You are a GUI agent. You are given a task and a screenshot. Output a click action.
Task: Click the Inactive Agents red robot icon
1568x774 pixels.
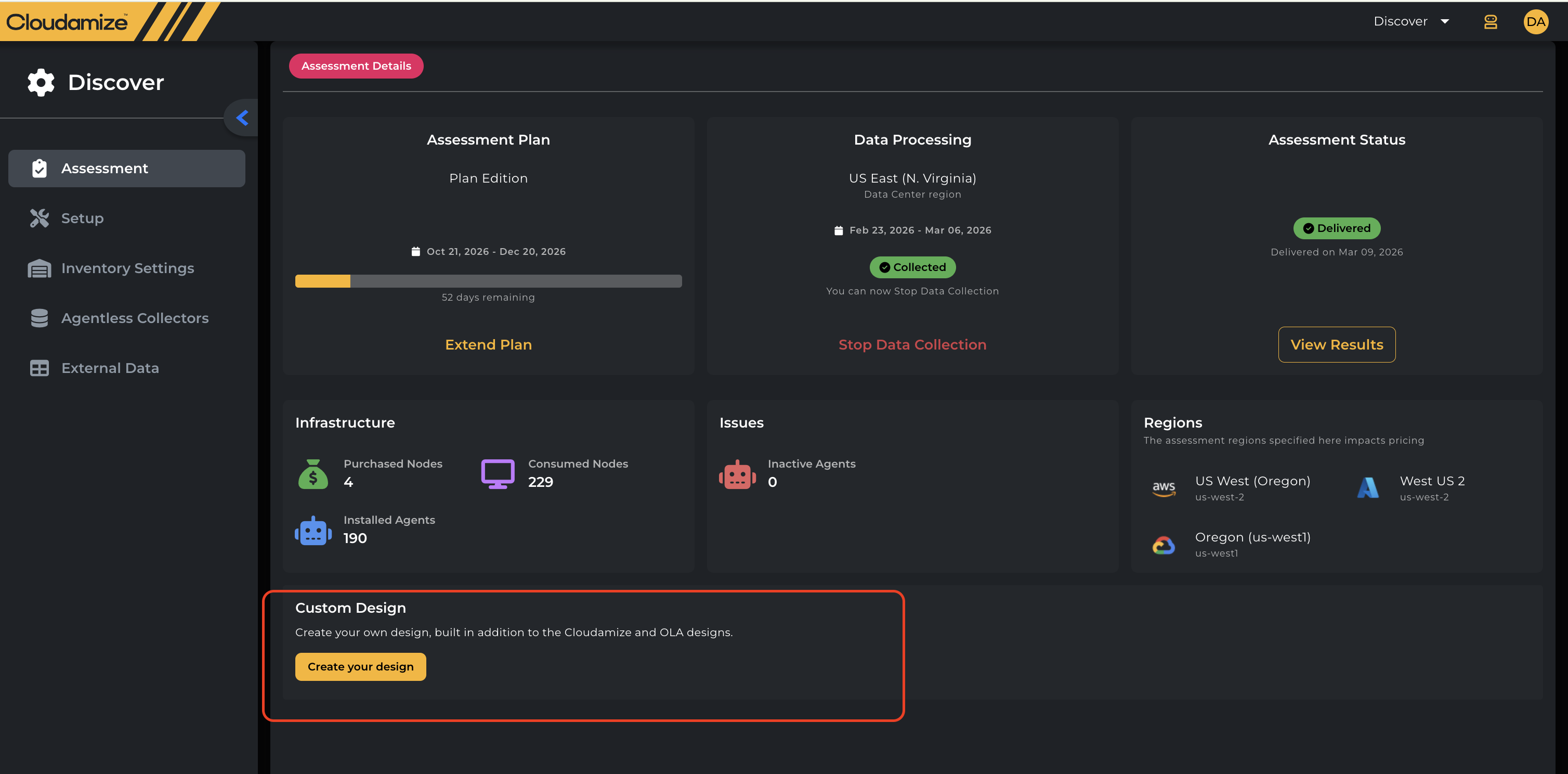click(737, 474)
